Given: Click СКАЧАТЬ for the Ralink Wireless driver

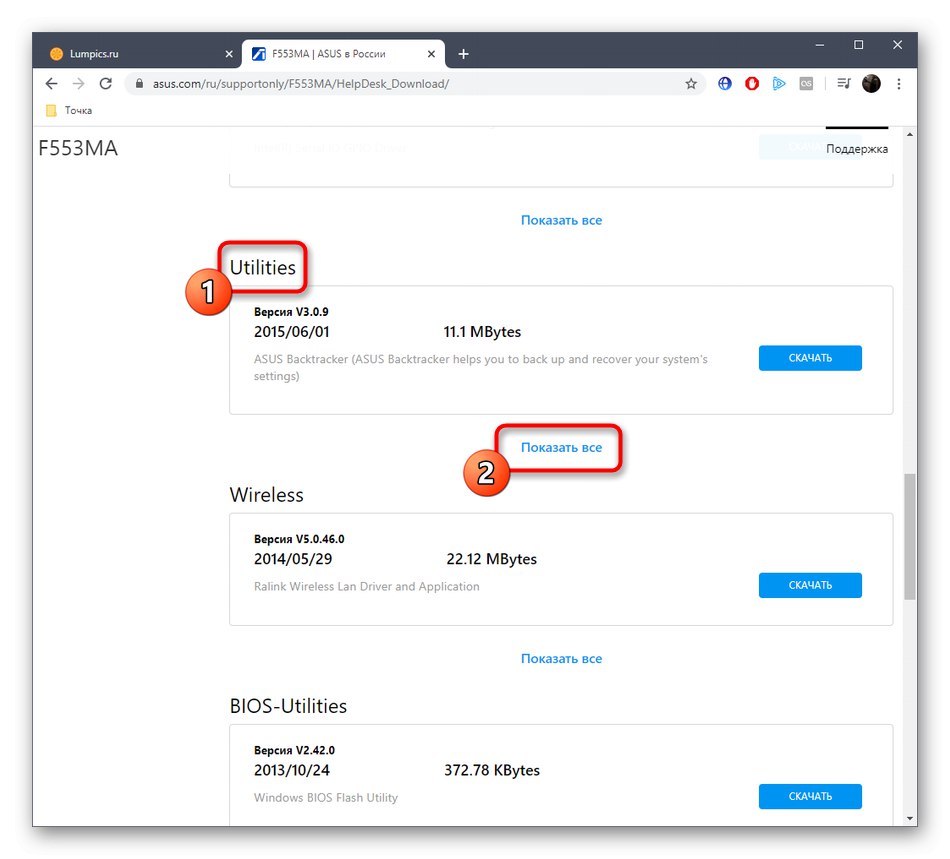Looking at the screenshot, I should [810, 585].
